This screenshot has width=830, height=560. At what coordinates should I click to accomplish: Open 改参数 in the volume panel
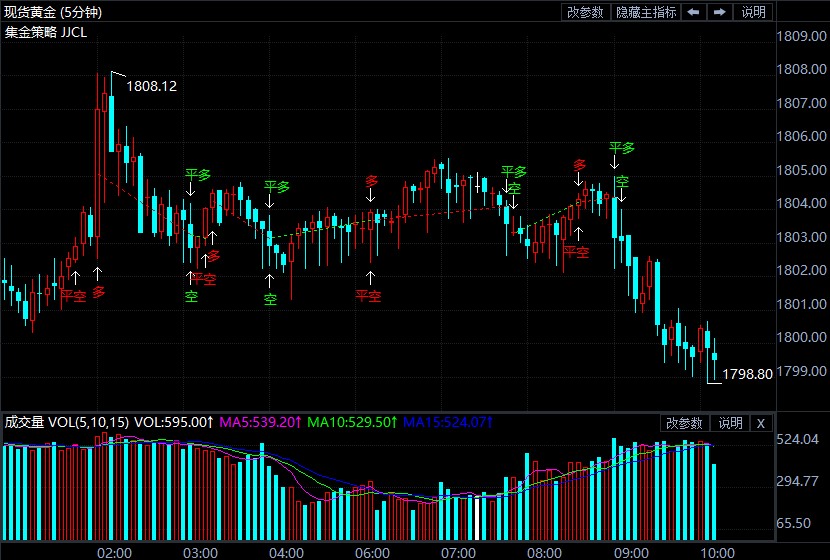coord(685,423)
